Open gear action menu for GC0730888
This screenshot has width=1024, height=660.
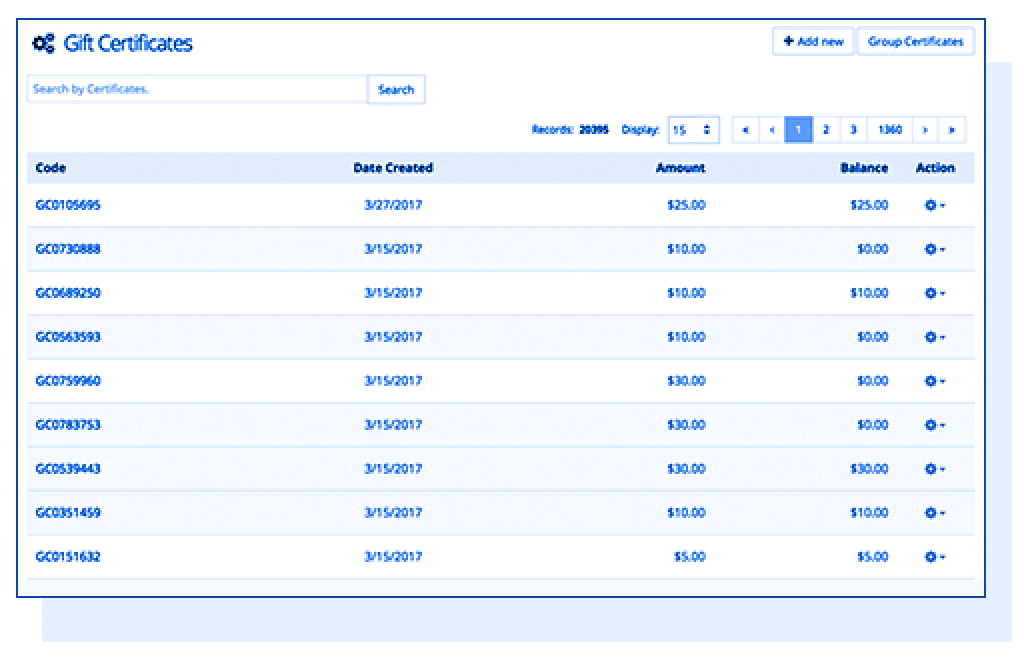(x=934, y=249)
